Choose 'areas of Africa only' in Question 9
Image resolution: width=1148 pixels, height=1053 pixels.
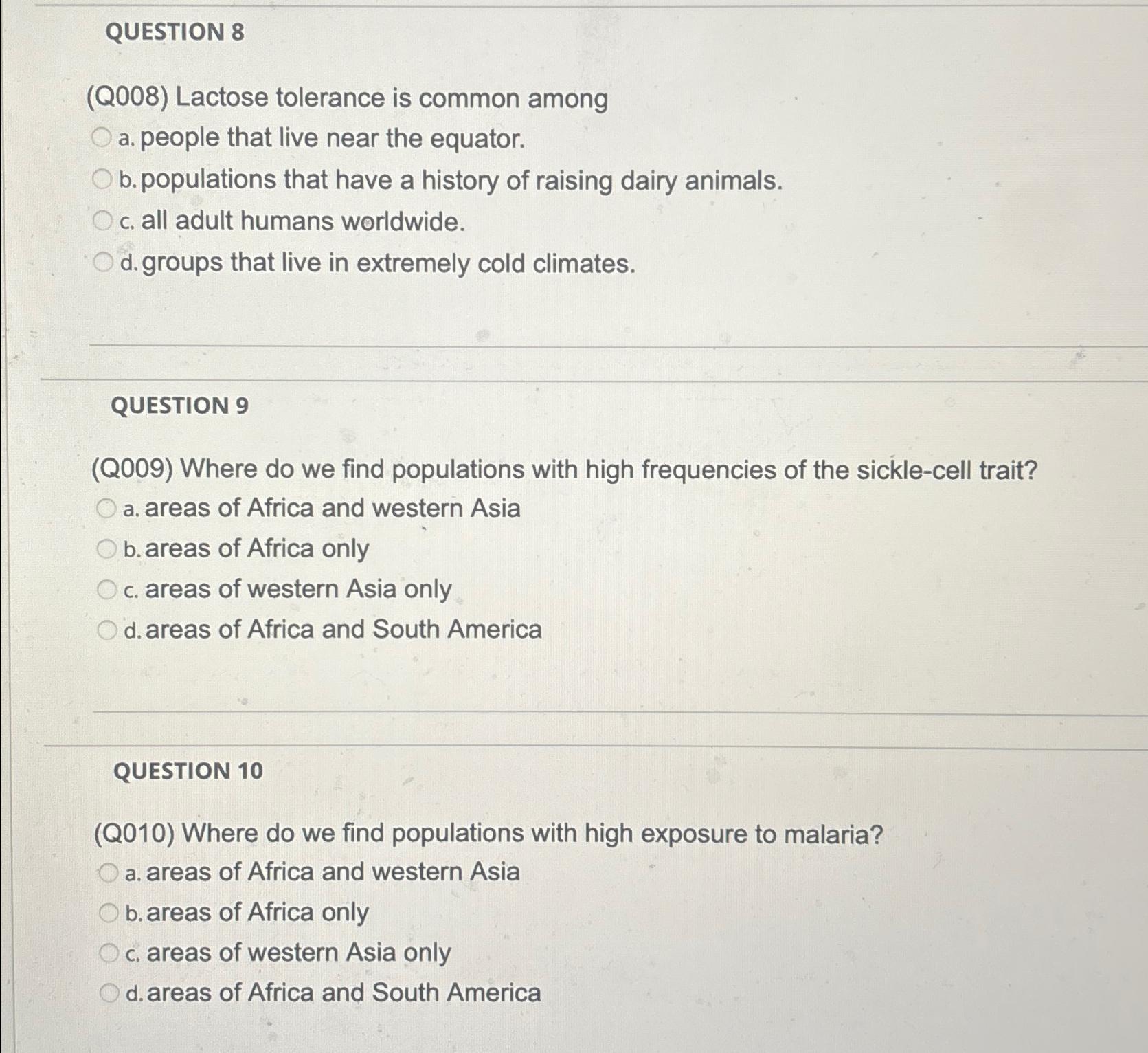tap(106, 548)
